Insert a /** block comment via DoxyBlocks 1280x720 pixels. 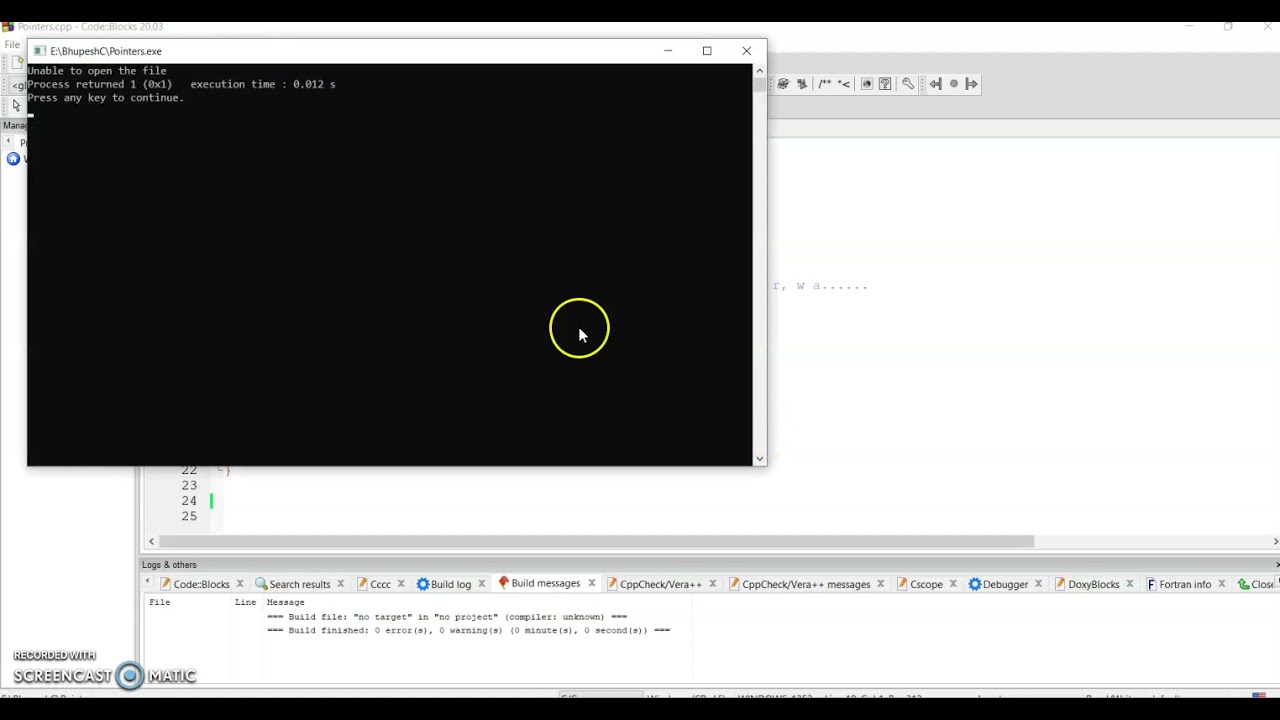tap(825, 84)
